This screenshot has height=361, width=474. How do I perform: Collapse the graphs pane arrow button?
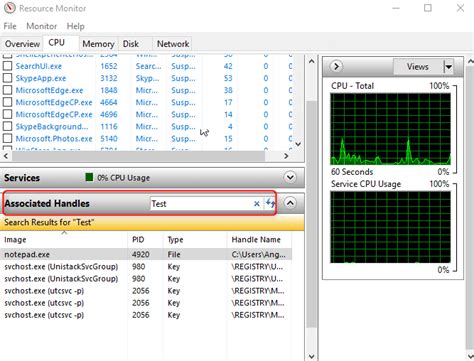[x=336, y=66]
